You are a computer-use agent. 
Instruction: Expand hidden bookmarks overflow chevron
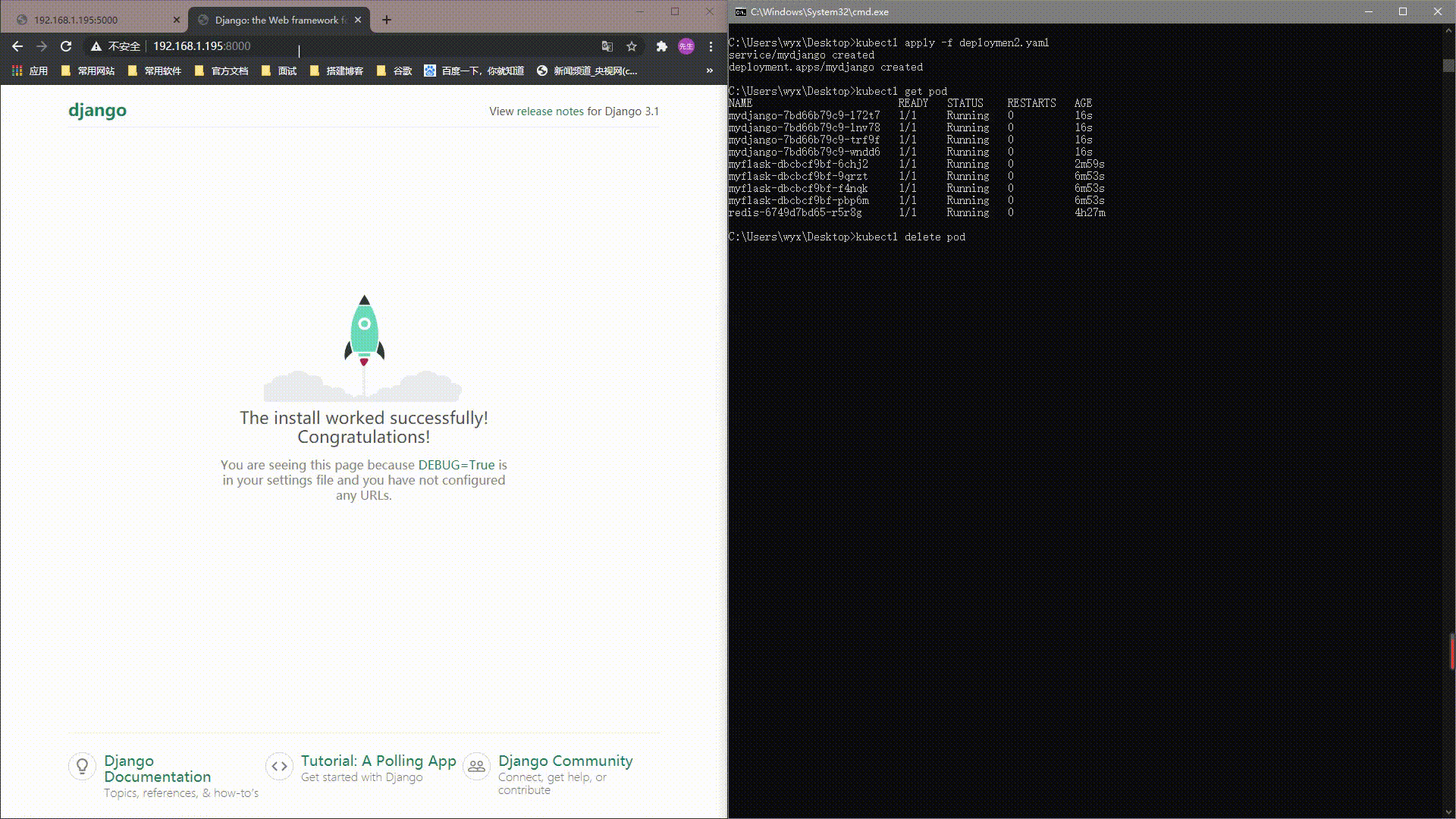[710, 71]
